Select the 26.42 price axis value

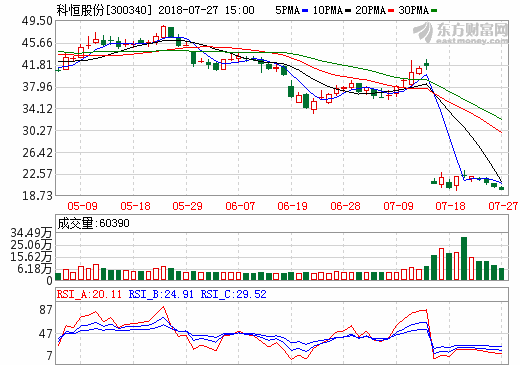pyautogui.click(x=37, y=153)
